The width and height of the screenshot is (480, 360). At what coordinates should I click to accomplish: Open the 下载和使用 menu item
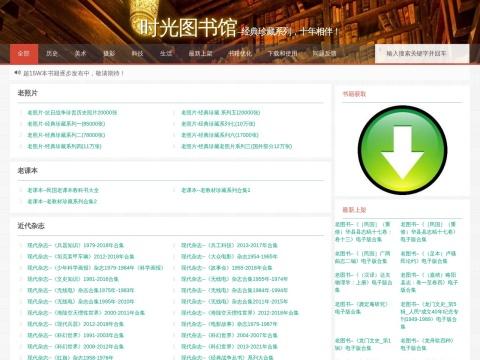pyautogui.click(x=282, y=53)
